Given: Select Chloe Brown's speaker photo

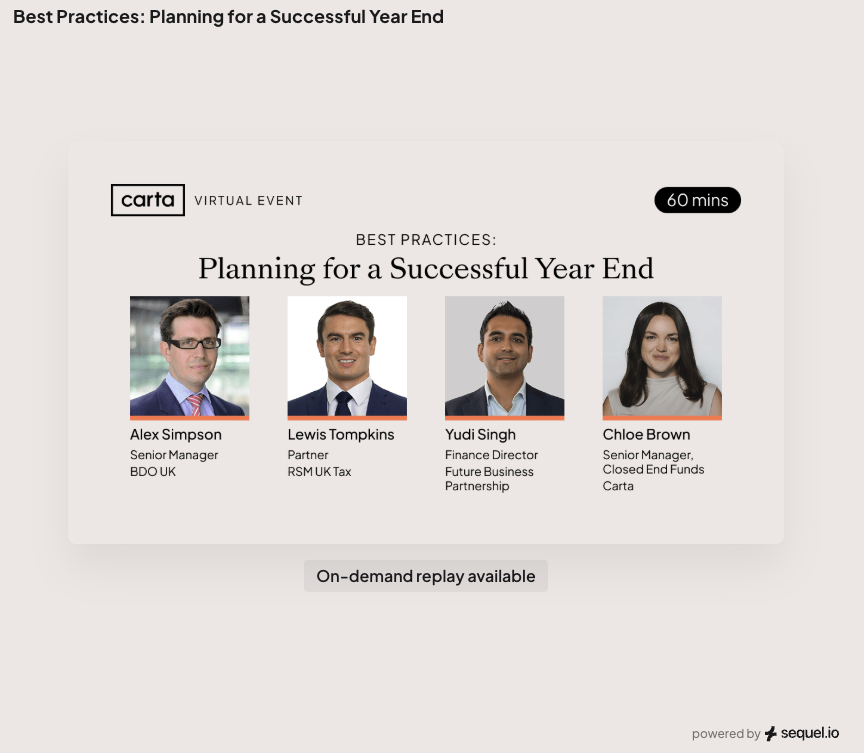Looking at the screenshot, I should (x=661, y=357).
